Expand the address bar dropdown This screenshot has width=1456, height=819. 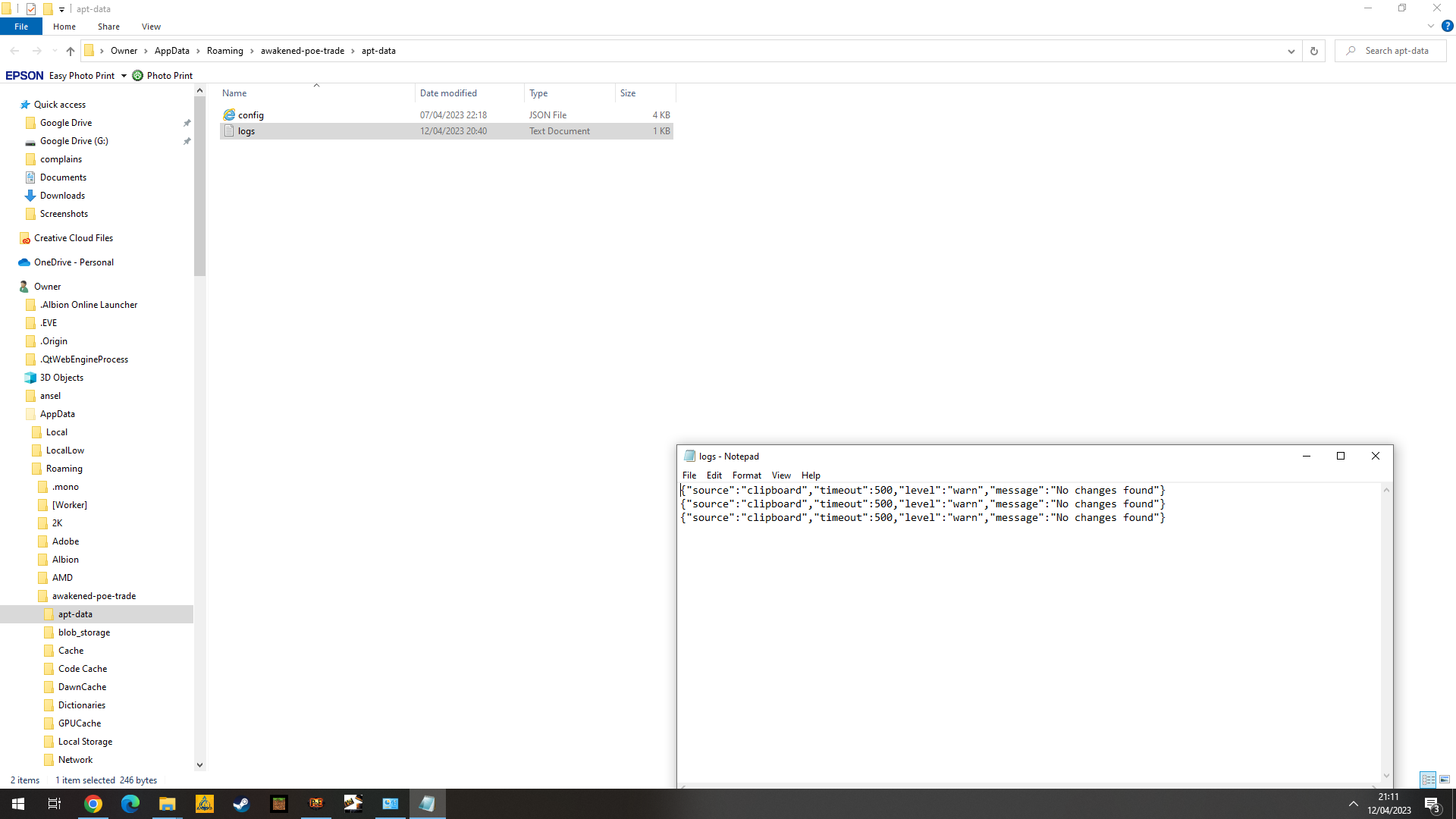coord(1291,51)
